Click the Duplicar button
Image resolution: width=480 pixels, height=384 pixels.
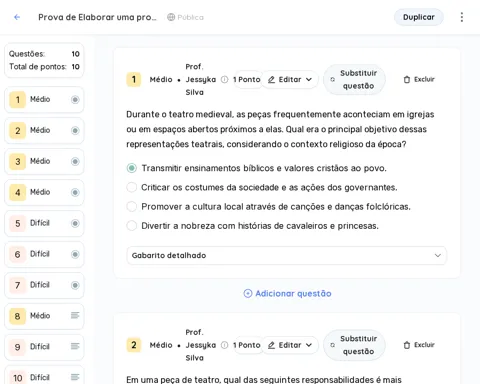419,17
